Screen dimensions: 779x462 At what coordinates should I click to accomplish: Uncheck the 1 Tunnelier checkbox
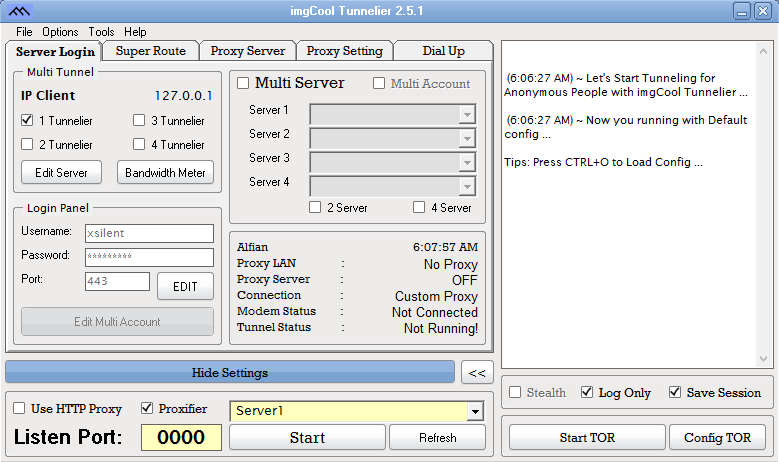click(x=27, y=120)
